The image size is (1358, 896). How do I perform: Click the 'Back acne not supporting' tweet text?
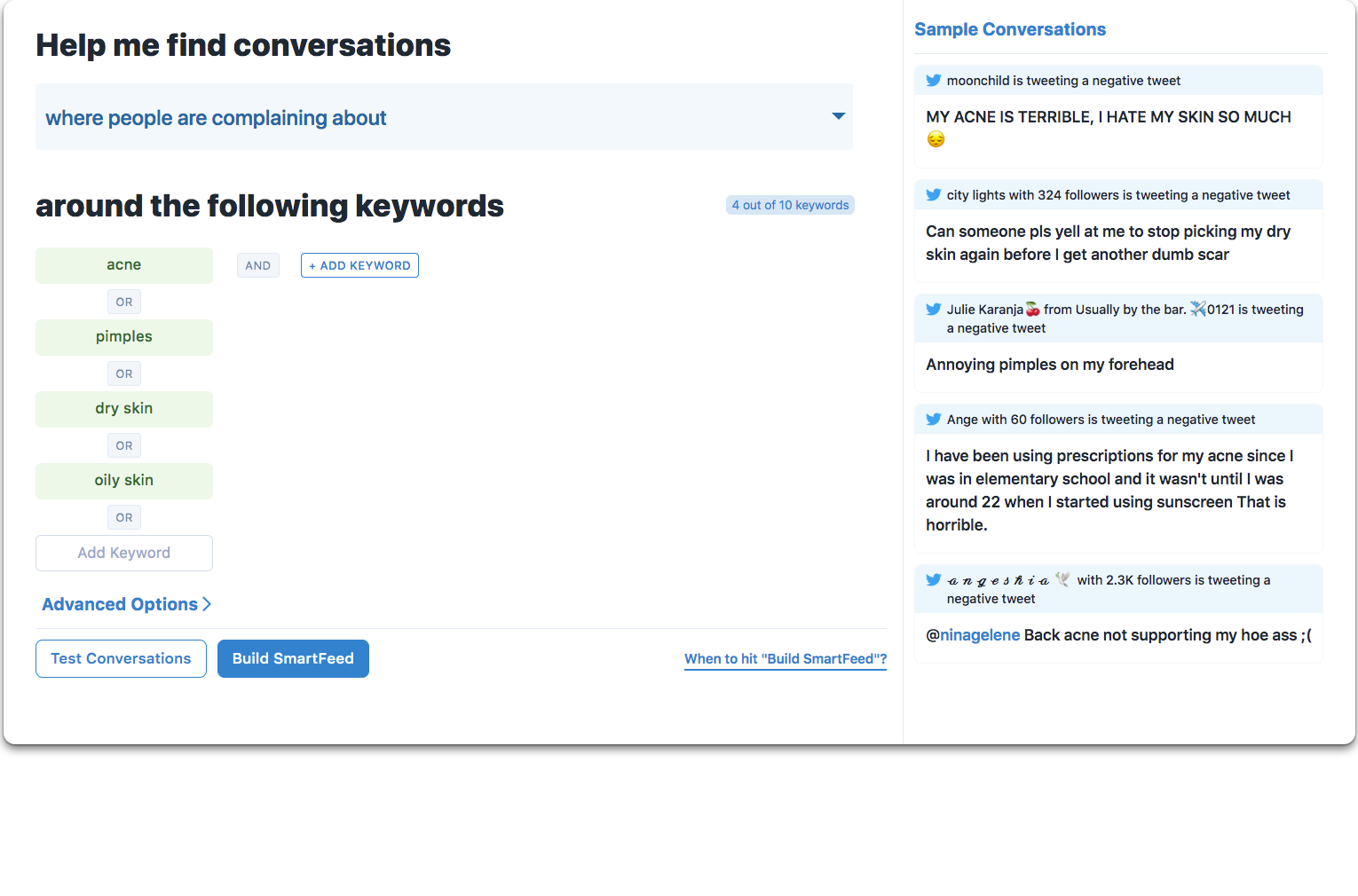(x=1168, y=635)
